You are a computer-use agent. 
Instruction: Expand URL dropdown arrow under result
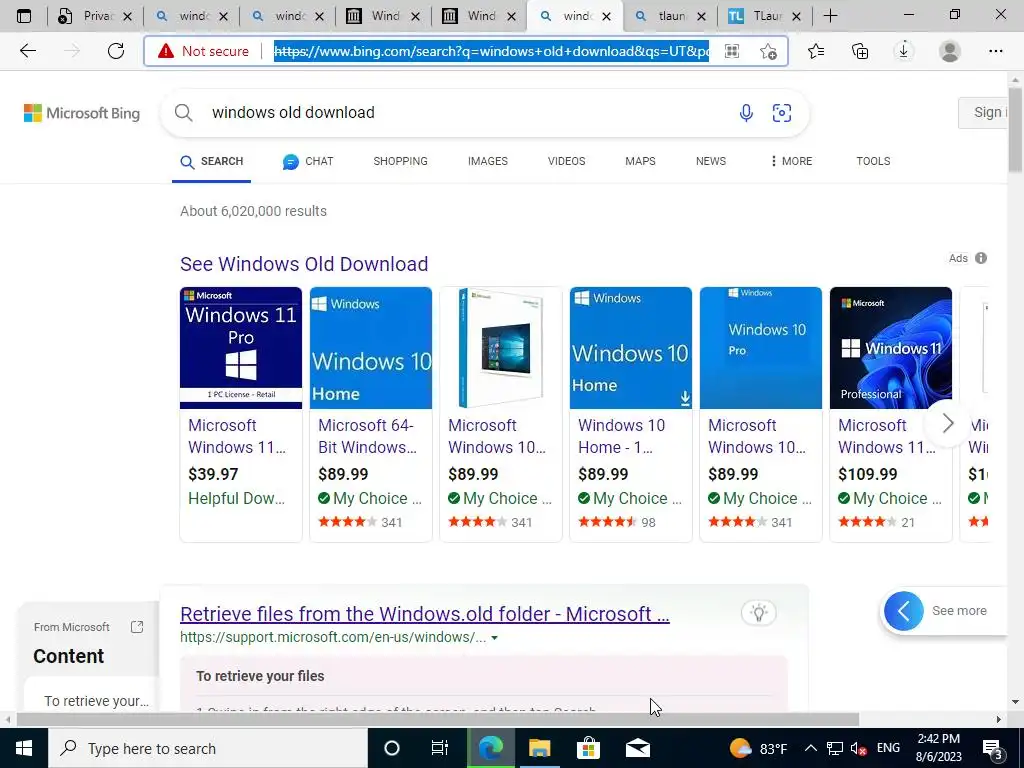point(494,638)
